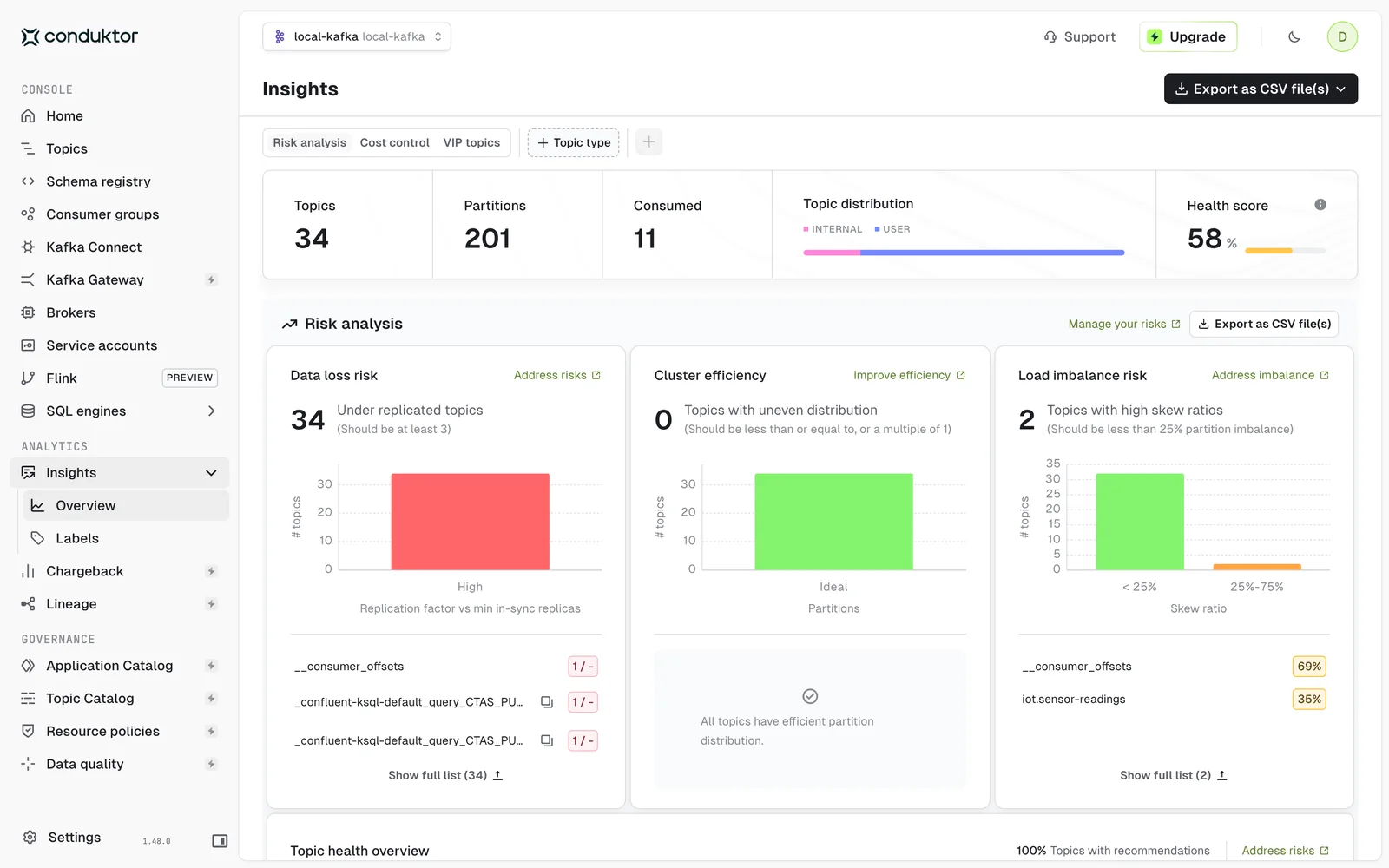Screen dimensions: 1389x868
Task: Go to Consumer groups
Action: click(x=120, y=214)
